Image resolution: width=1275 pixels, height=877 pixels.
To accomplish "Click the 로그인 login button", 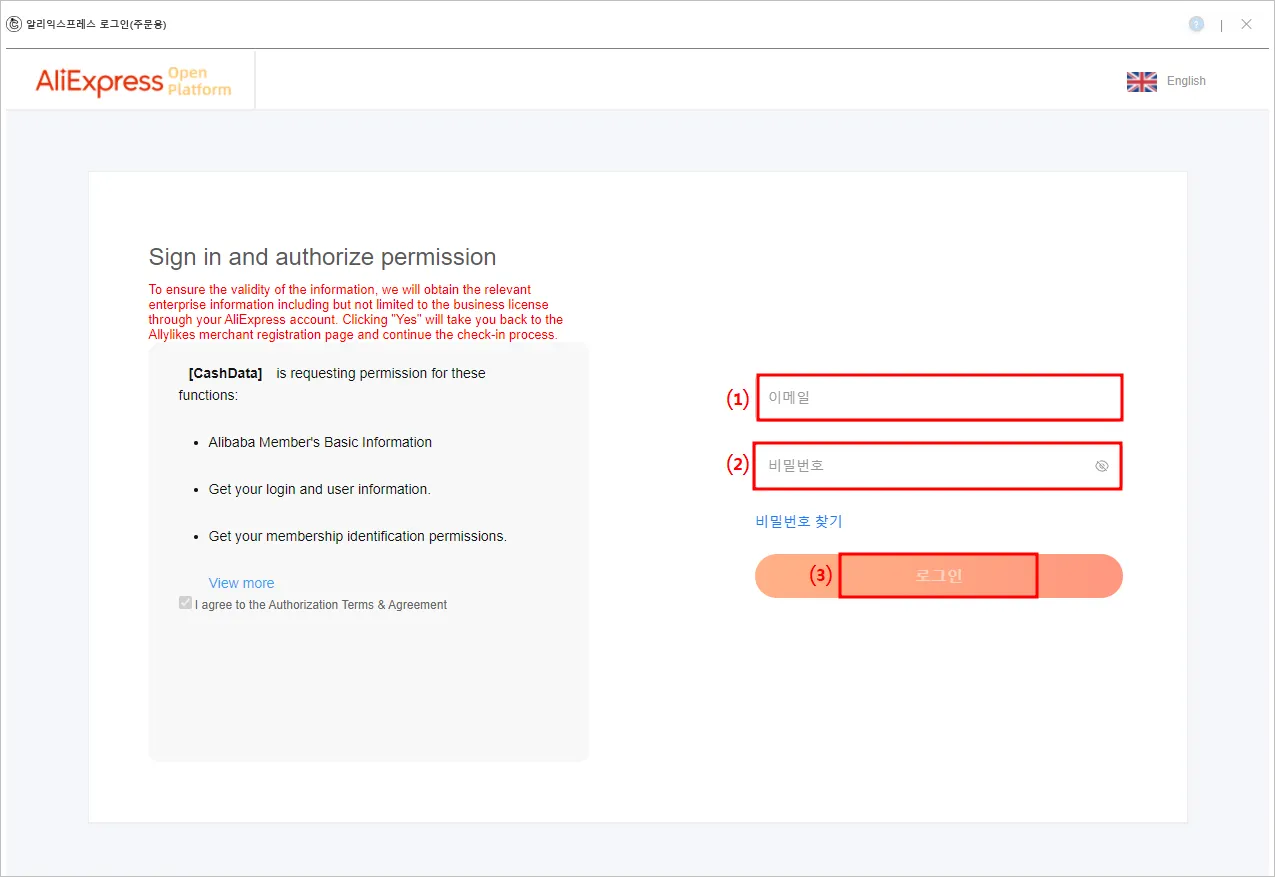I will tap(939, 576).
